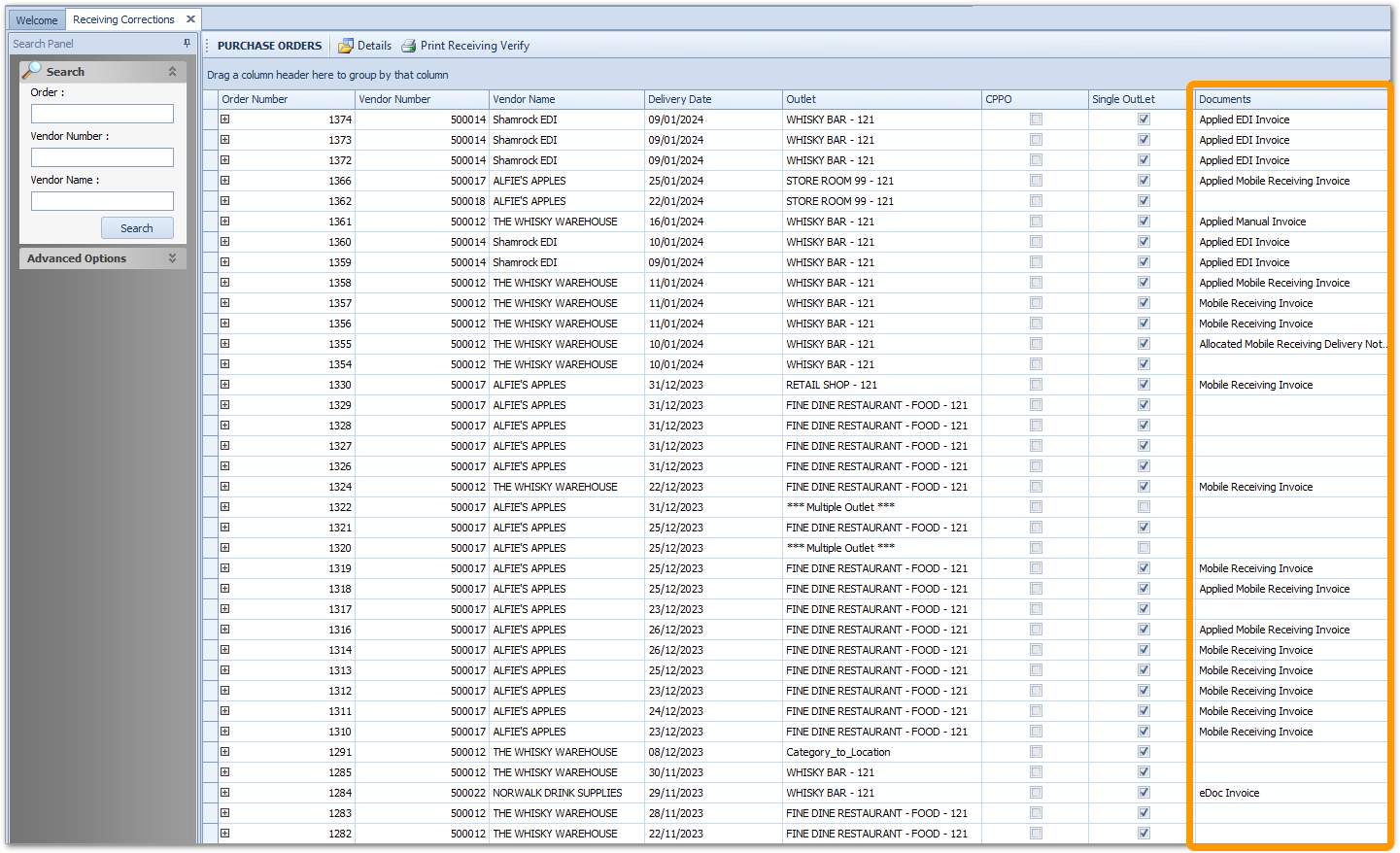Expand the row for order 1322 Multiple Outlet
The height and width of the screenshot is (853, 1400).
coord(224,506)
